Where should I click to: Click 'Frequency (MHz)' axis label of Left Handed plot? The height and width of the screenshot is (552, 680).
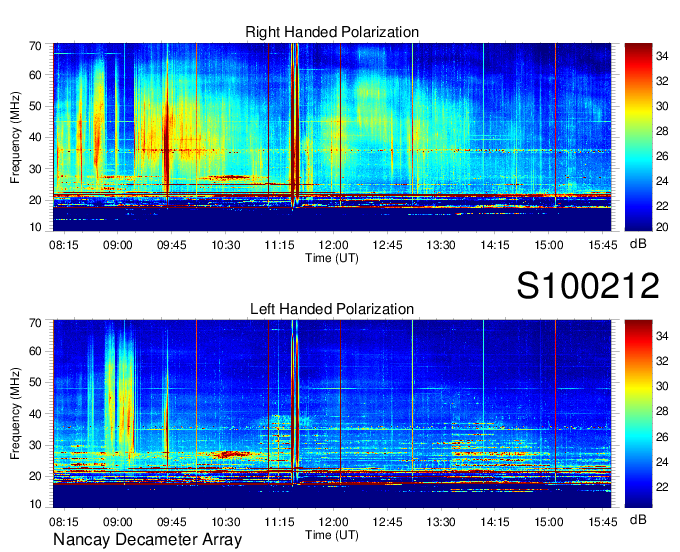(15, 414)
